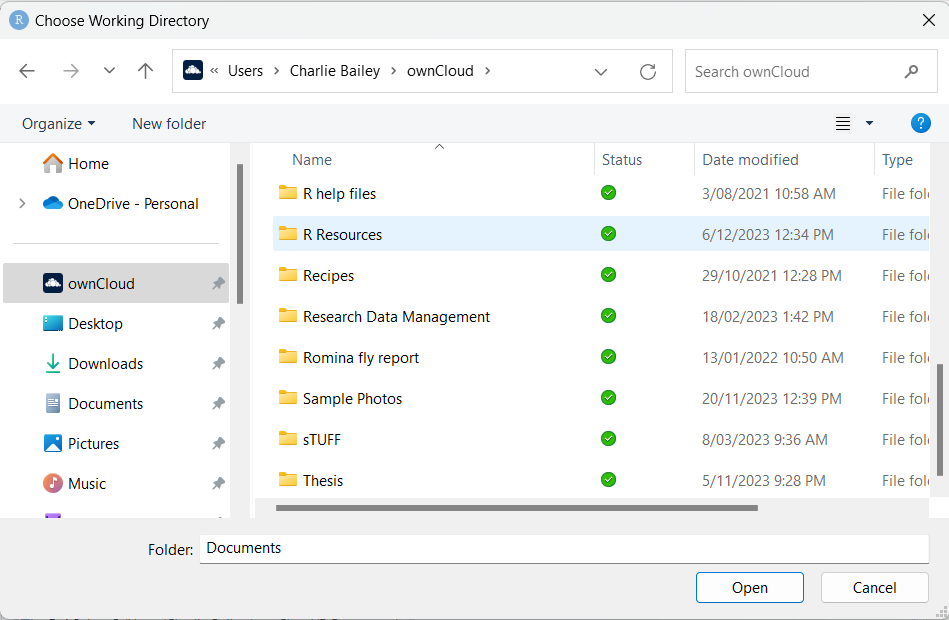The width and height of the screenshot is (949, 620).
Task: Refresh the ownCloud folder listing
Action: (648, 72)
